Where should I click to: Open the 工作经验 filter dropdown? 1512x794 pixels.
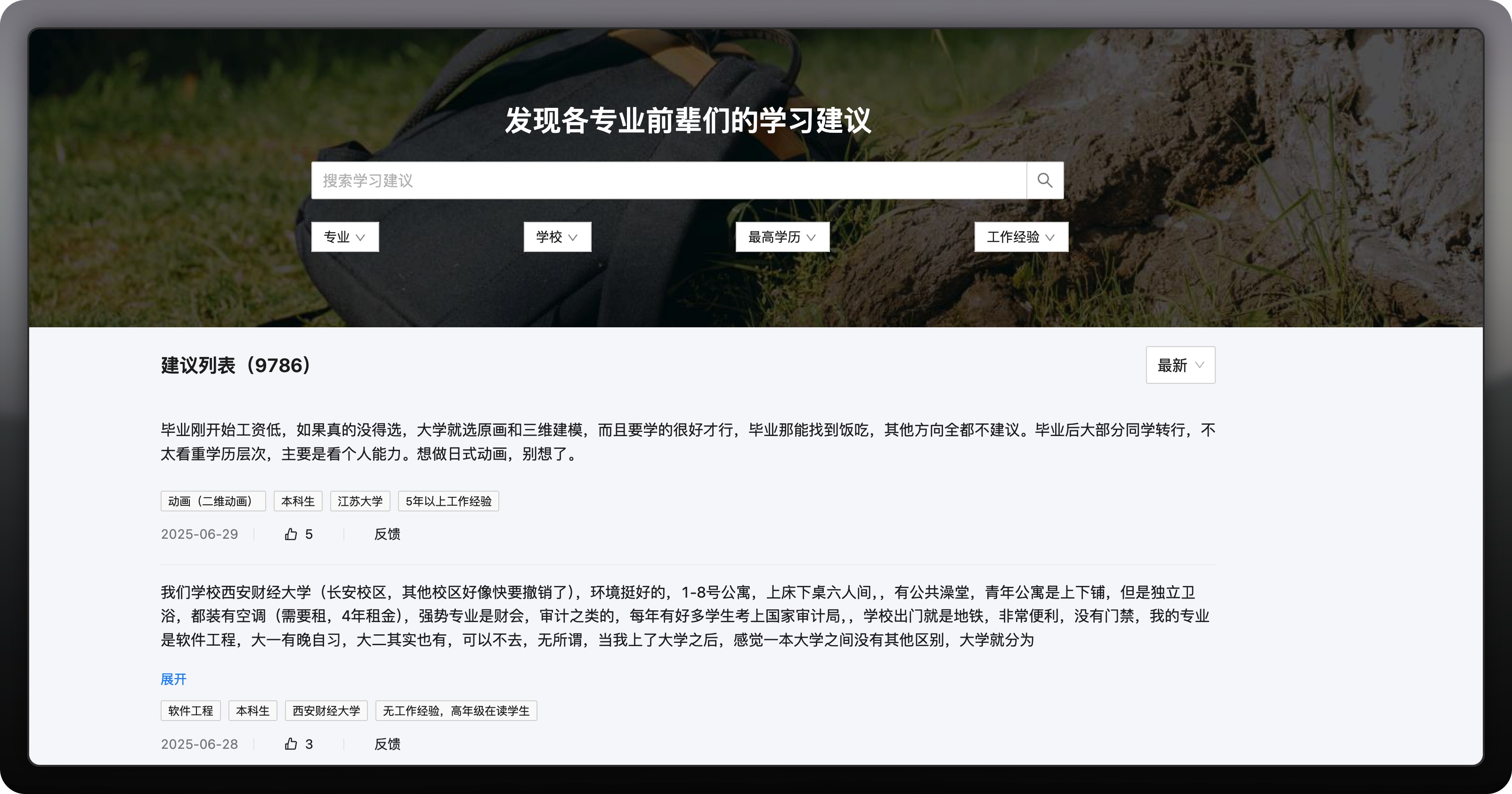[1021, 237]
